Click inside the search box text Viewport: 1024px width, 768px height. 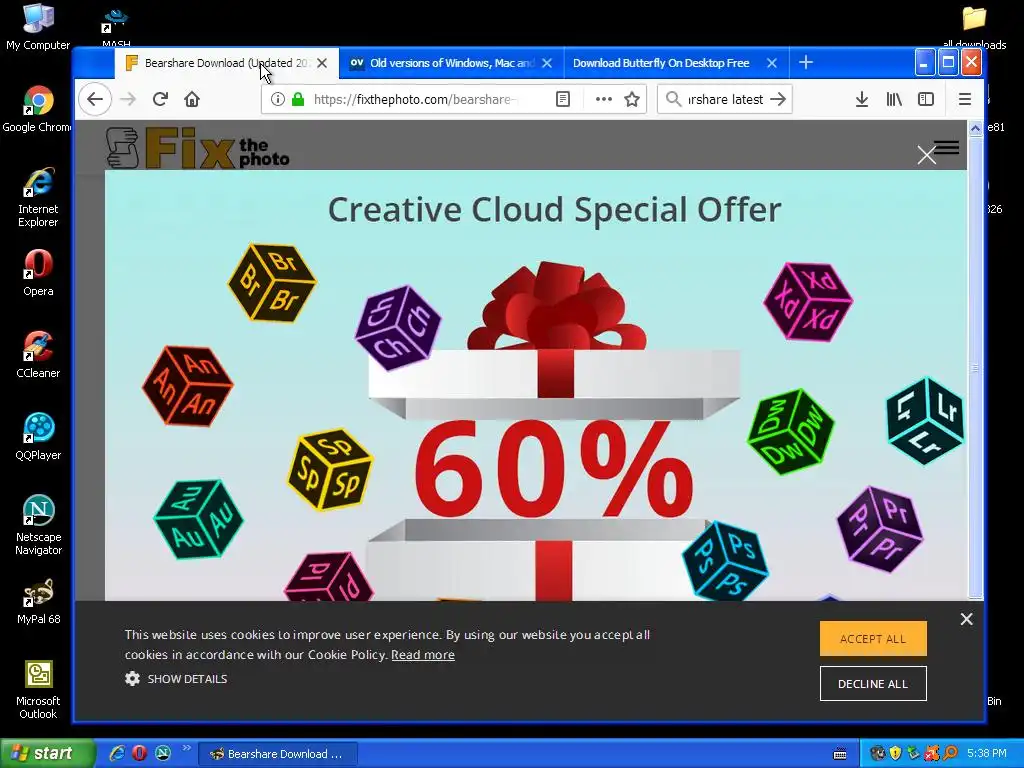click(x=725, y=99)
